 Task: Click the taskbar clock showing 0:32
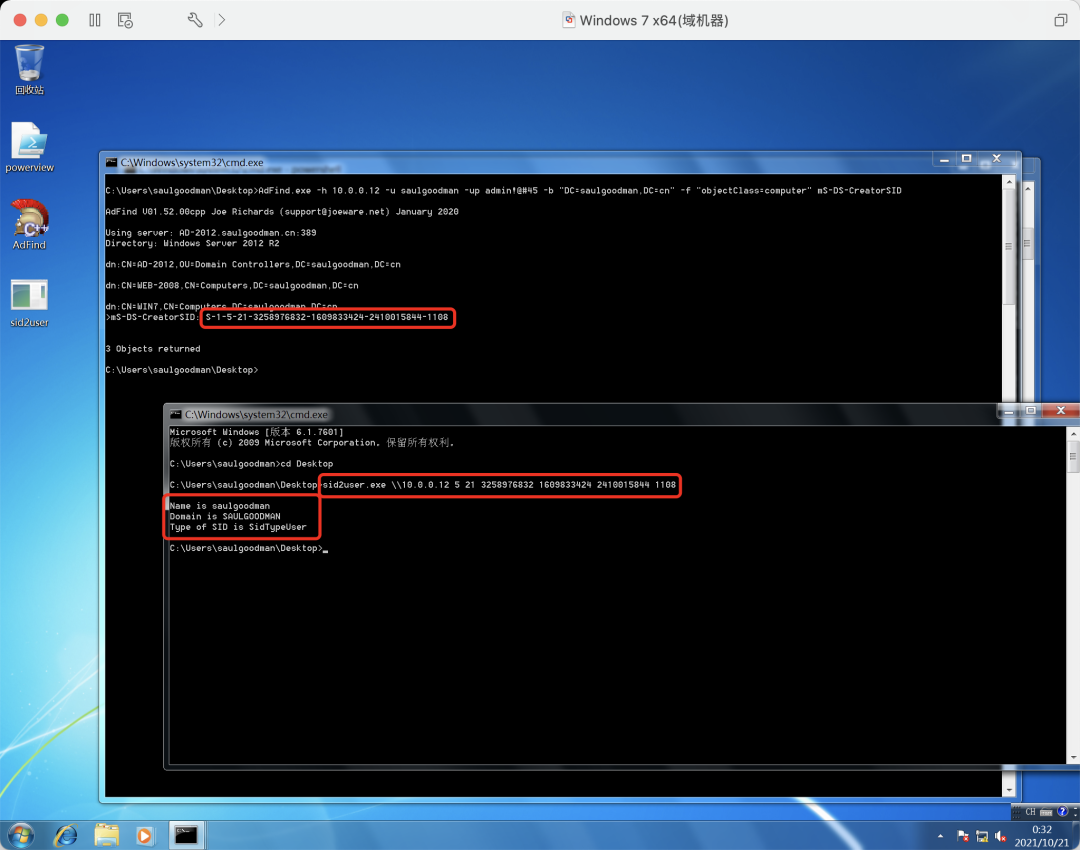pos(1041,836)
